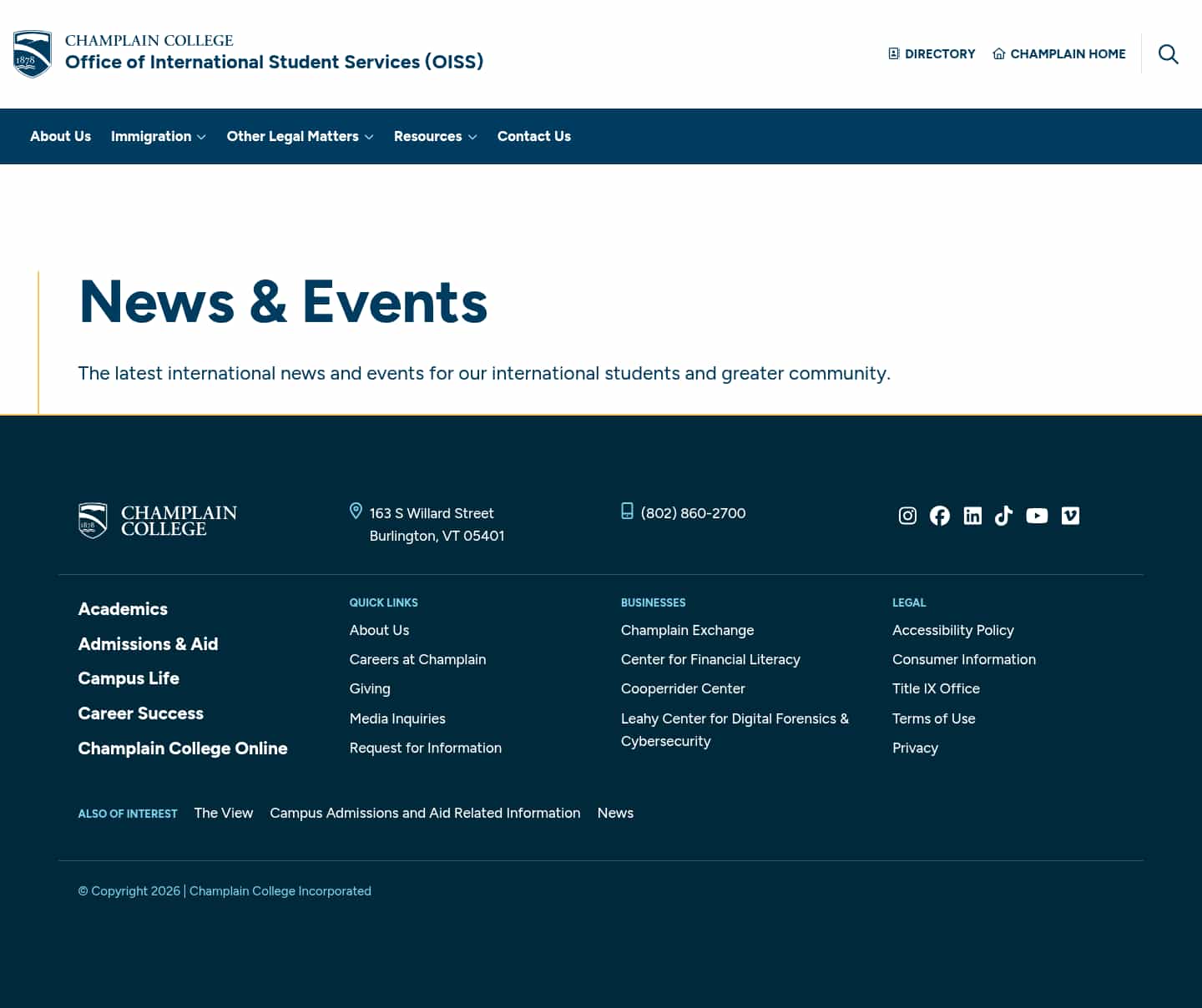This screenshot has width=1202, height=1008.
Task: Click the Copyright 2026 Champlain College text
Action: tap(225, 891)
